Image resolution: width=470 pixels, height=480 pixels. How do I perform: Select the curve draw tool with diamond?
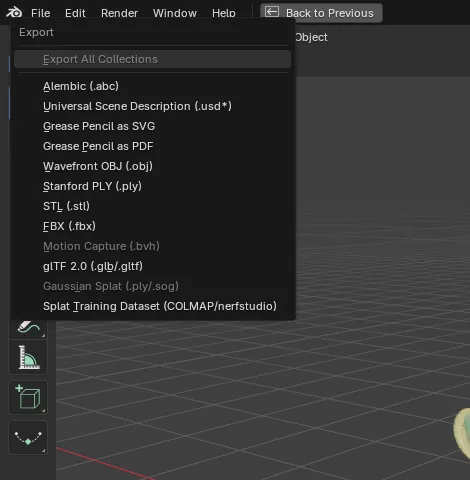(x=28, y=437)
